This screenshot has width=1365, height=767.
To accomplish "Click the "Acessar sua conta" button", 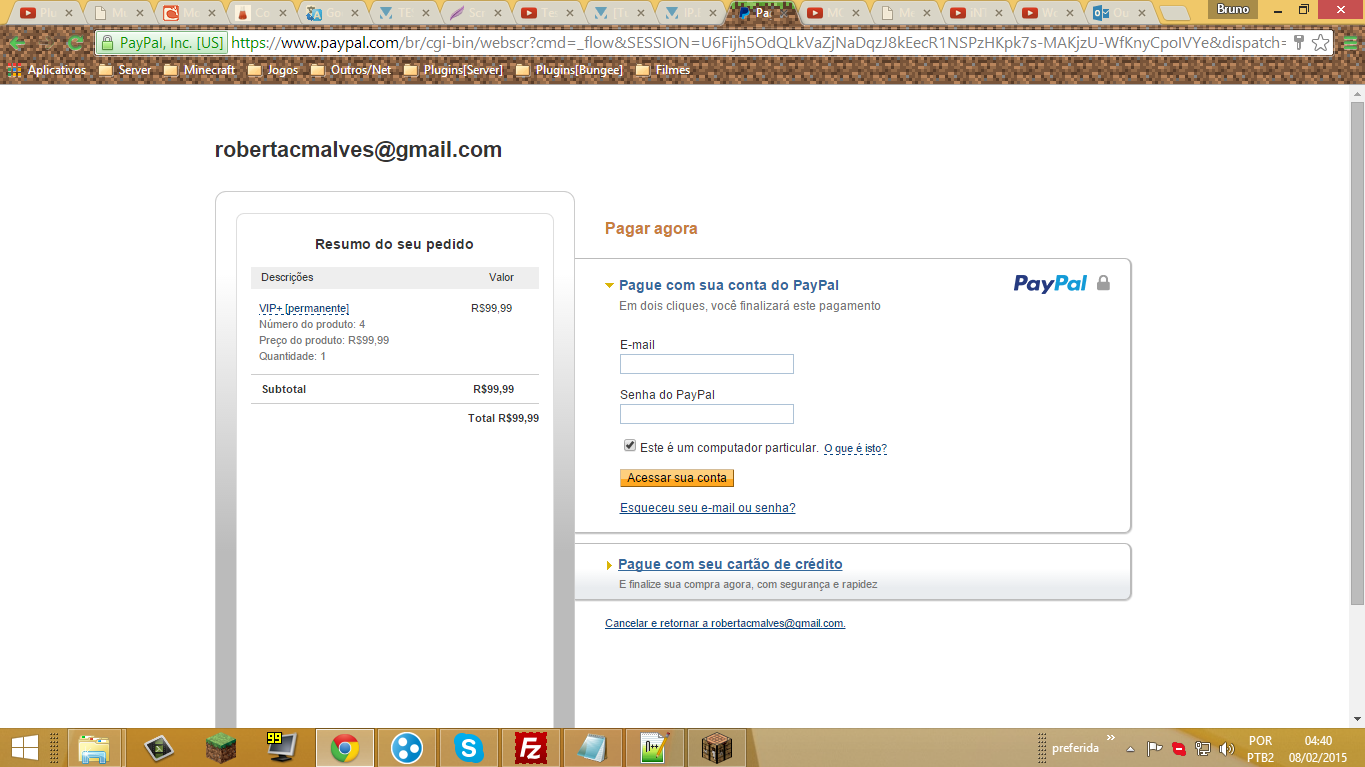I will [677, 478].
